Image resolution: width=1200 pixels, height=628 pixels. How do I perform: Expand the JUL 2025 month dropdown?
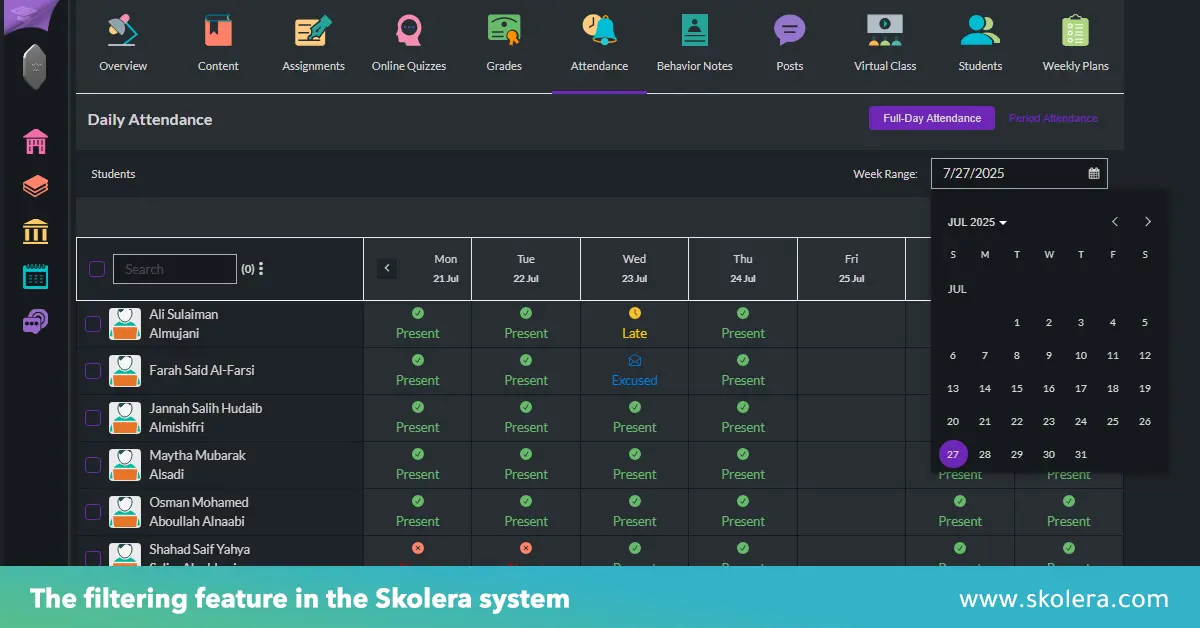(x=977, y=222)
